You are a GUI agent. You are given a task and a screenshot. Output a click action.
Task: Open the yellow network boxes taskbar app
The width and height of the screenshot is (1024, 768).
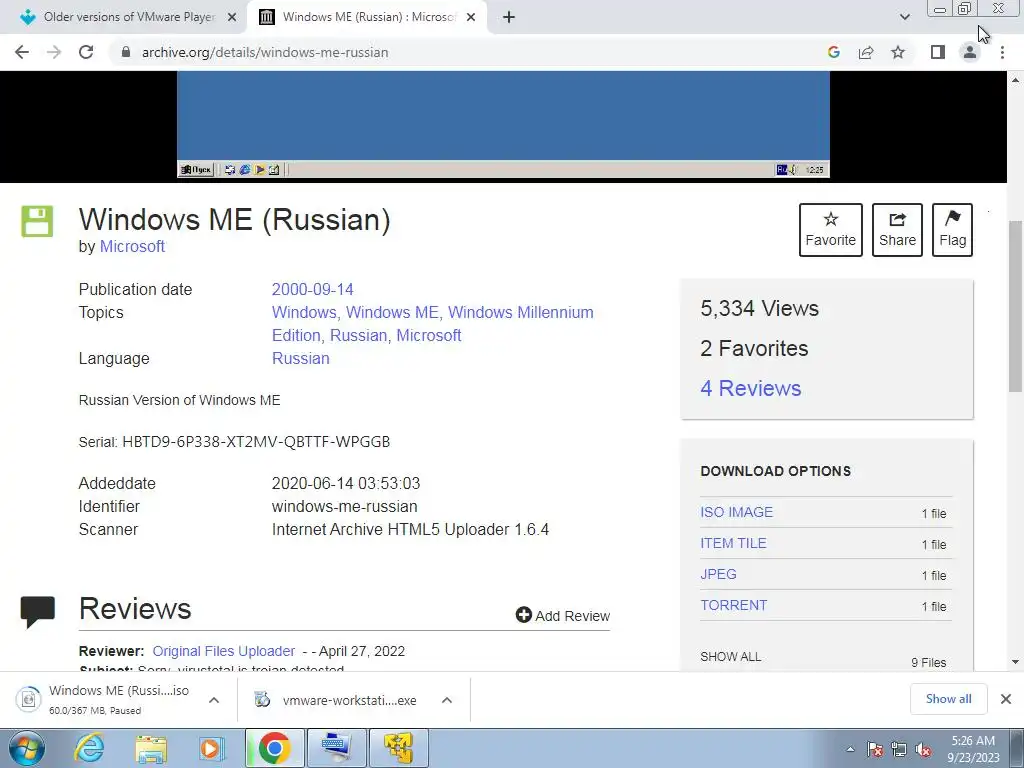(x=399, y=748)
